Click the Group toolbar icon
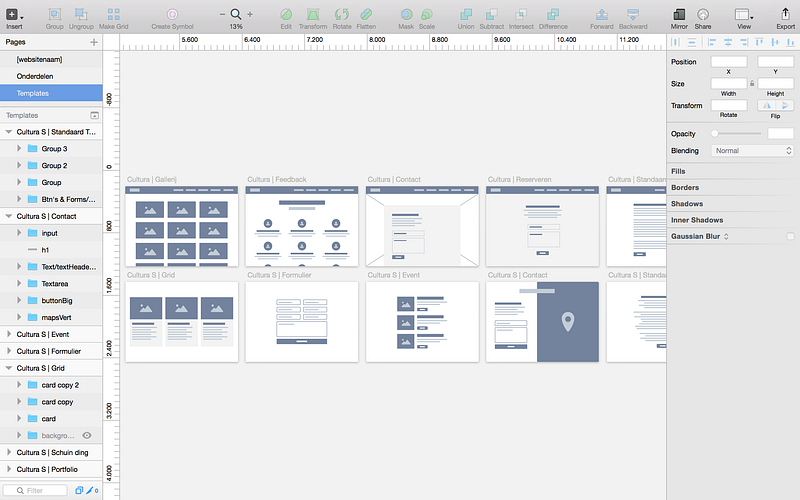 [54, 14]
